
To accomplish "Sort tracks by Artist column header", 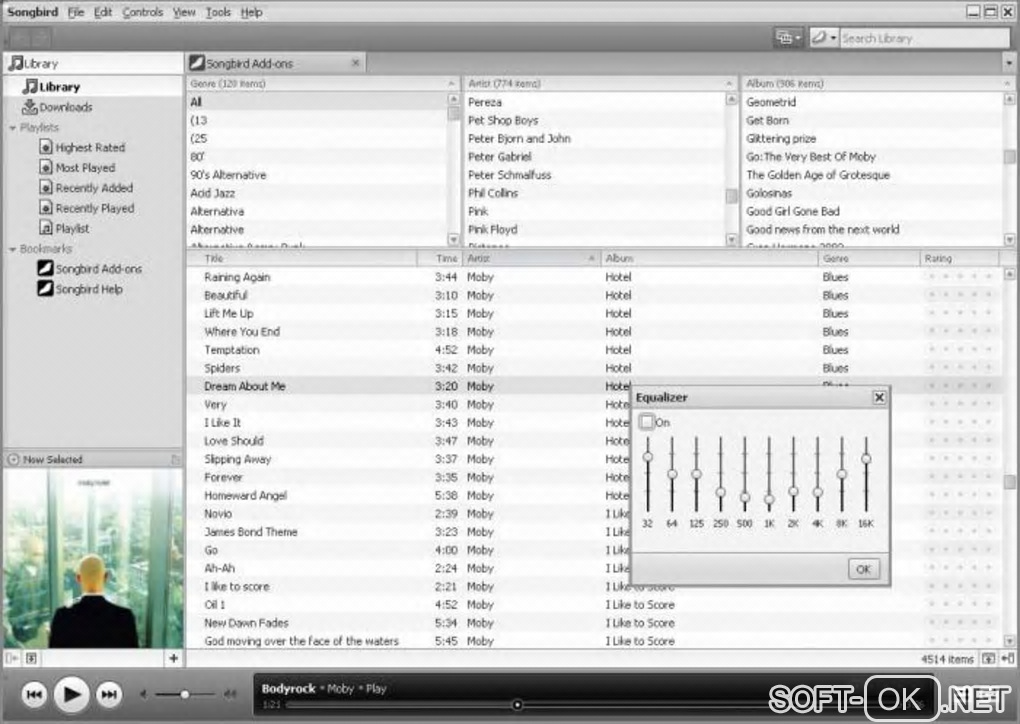I will (532, 258).
